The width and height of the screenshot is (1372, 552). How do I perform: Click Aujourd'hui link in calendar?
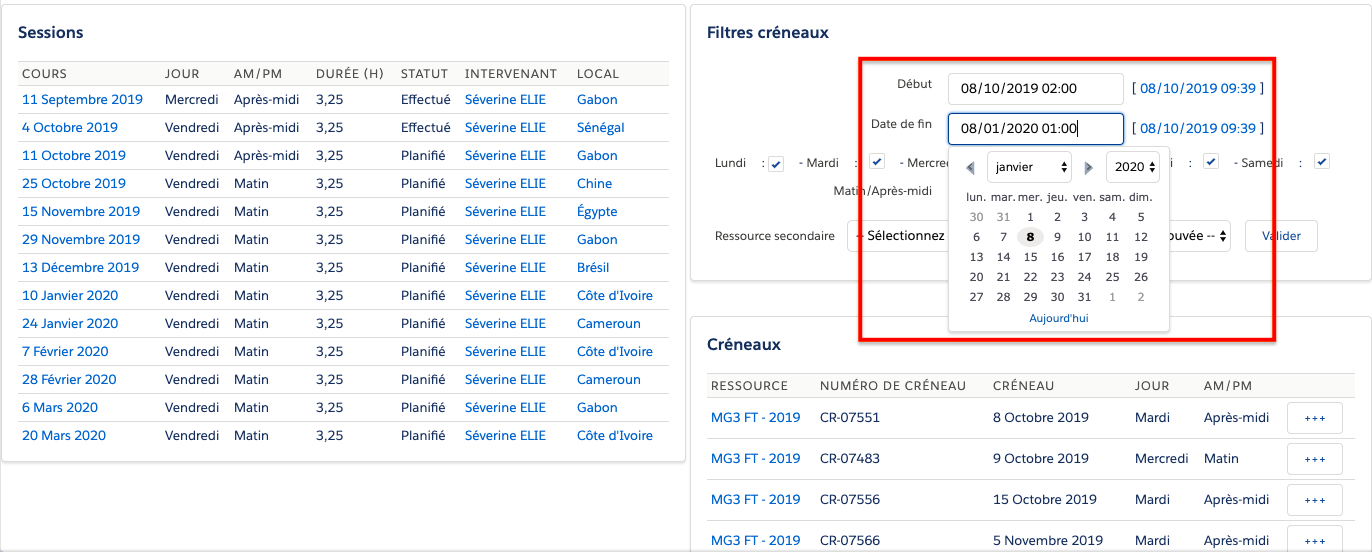point(1058,318)
